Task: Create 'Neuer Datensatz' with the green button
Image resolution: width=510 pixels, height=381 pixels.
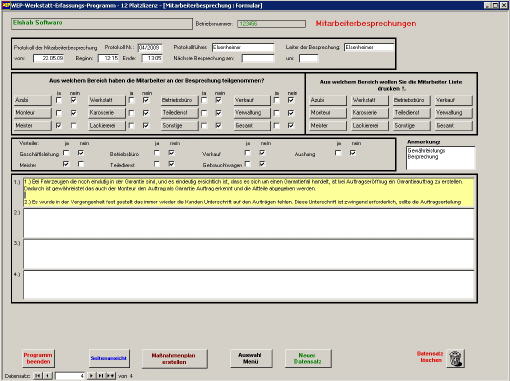Action: 308,358
